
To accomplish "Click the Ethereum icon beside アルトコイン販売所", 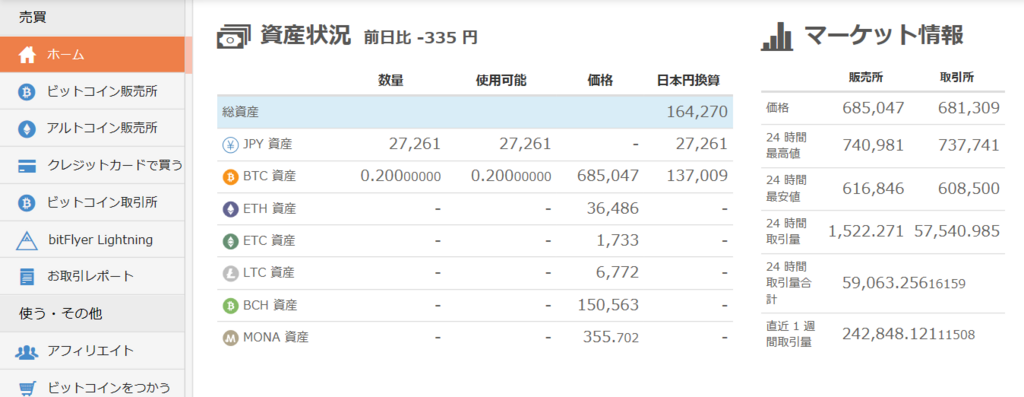I will coord(27,129).
